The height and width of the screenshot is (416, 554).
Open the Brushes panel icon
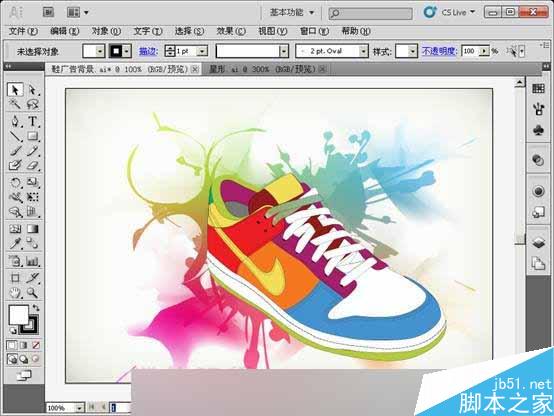pyautogui.click(x=538, y=109)
